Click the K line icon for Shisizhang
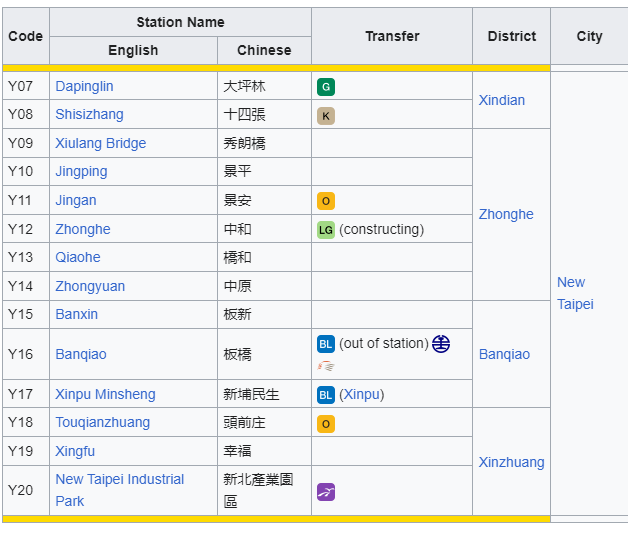Screen dimensions: 628x540 pyautogui.click(x=325, y=115)
